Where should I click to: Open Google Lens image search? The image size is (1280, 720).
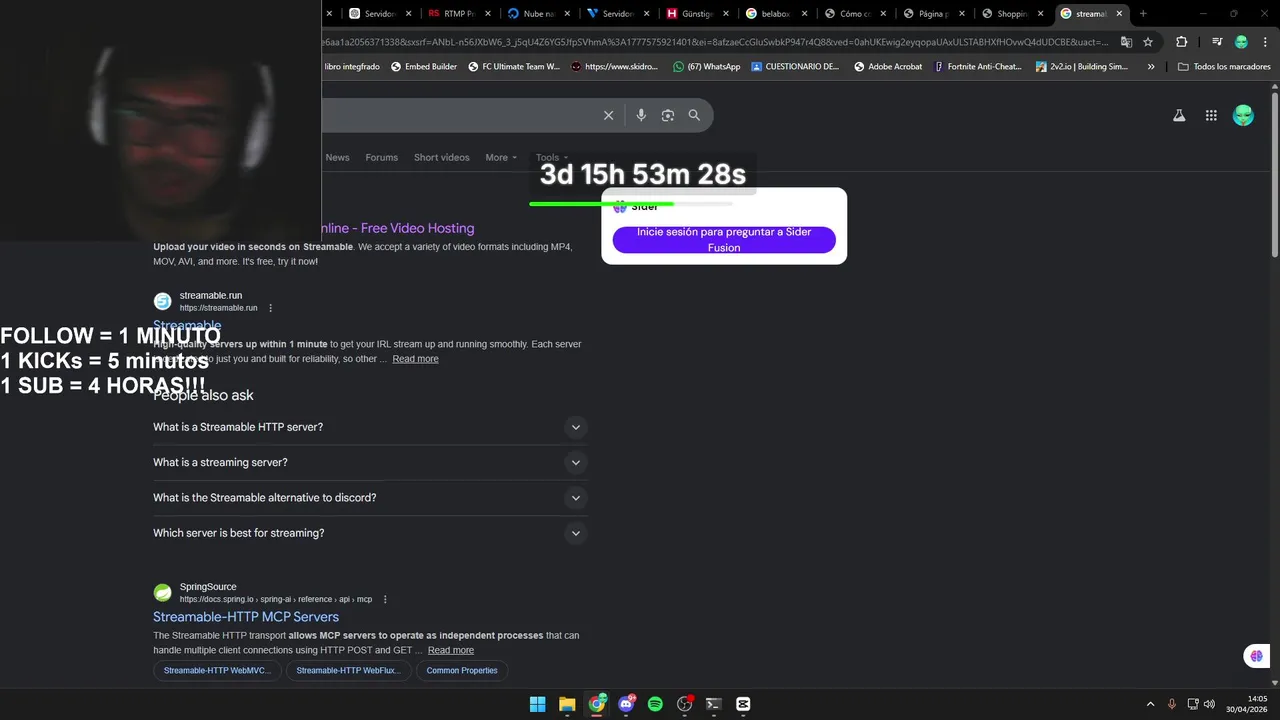point(668,115)
